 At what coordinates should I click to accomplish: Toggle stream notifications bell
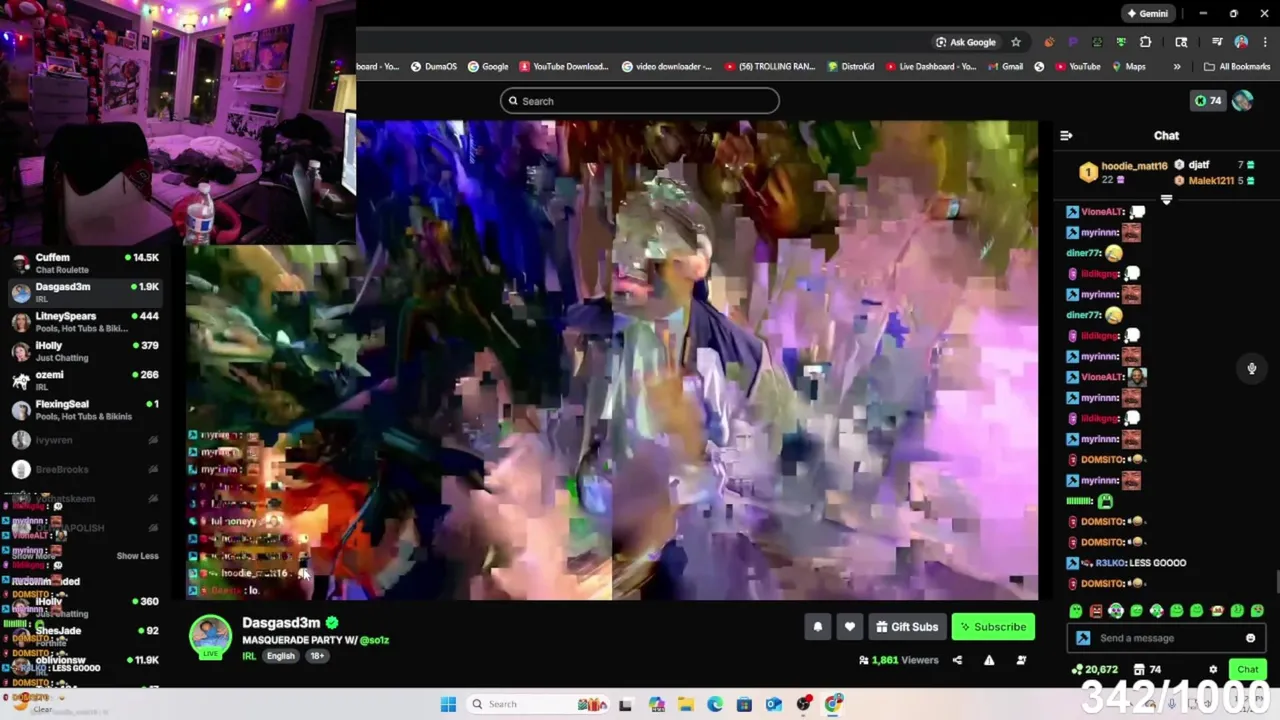(x=817, y=627)
